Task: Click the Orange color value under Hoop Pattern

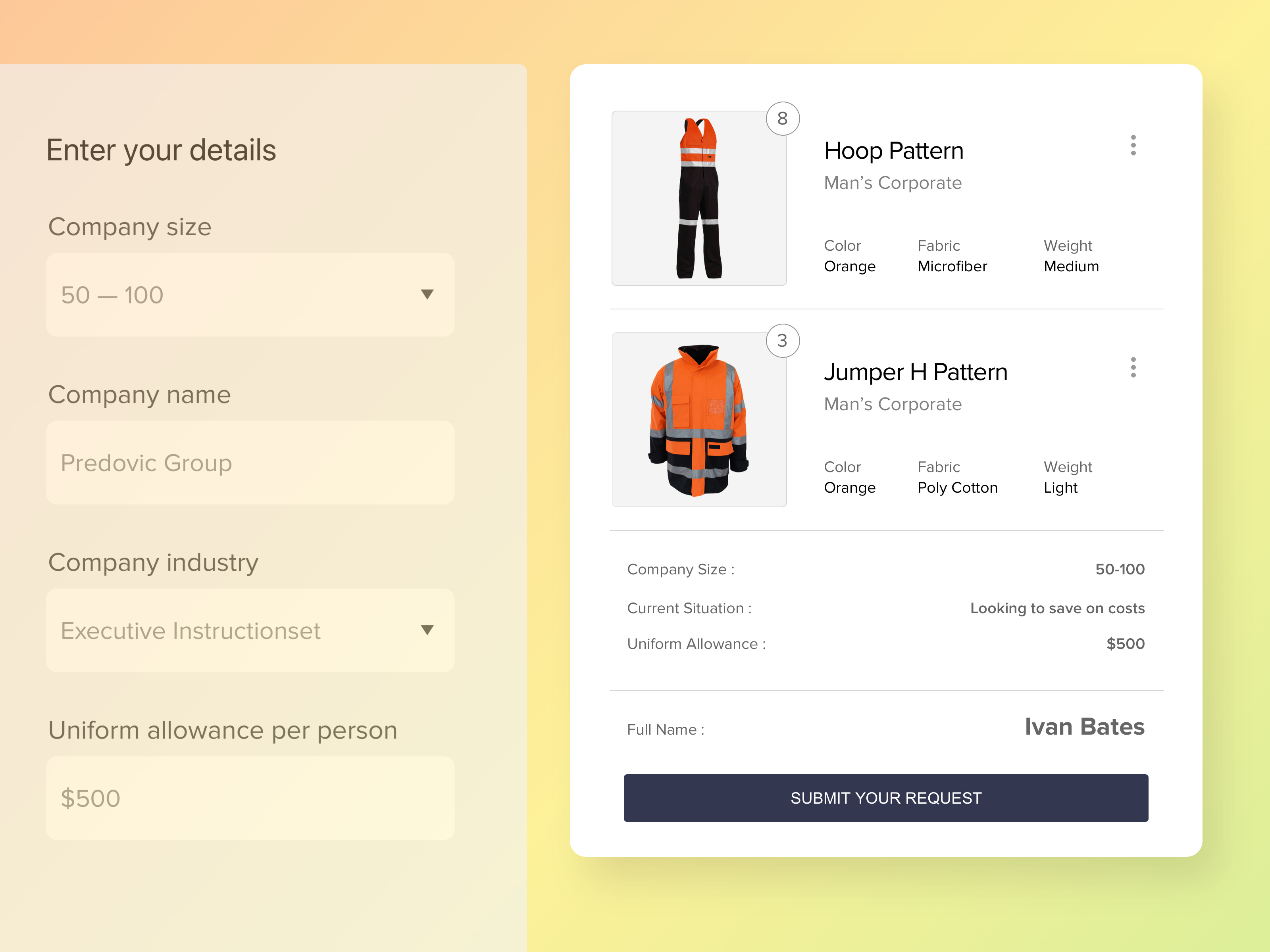Action: point(849,266)
